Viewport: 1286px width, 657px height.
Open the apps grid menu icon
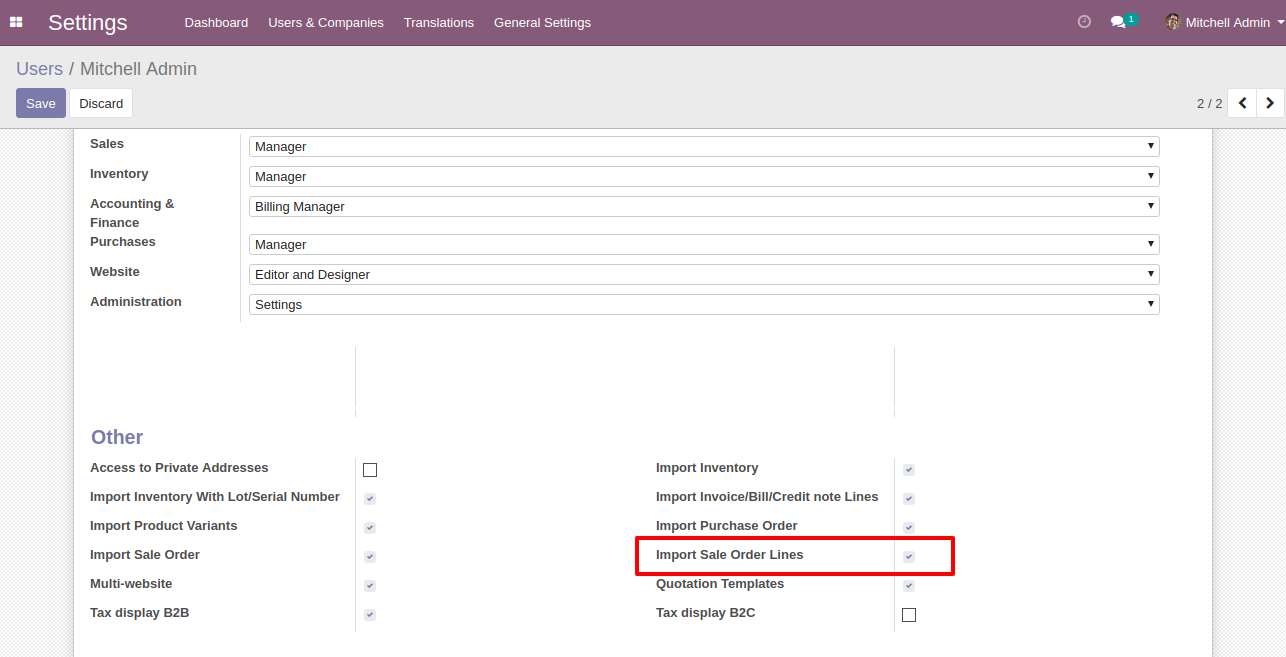click(16, 22)
